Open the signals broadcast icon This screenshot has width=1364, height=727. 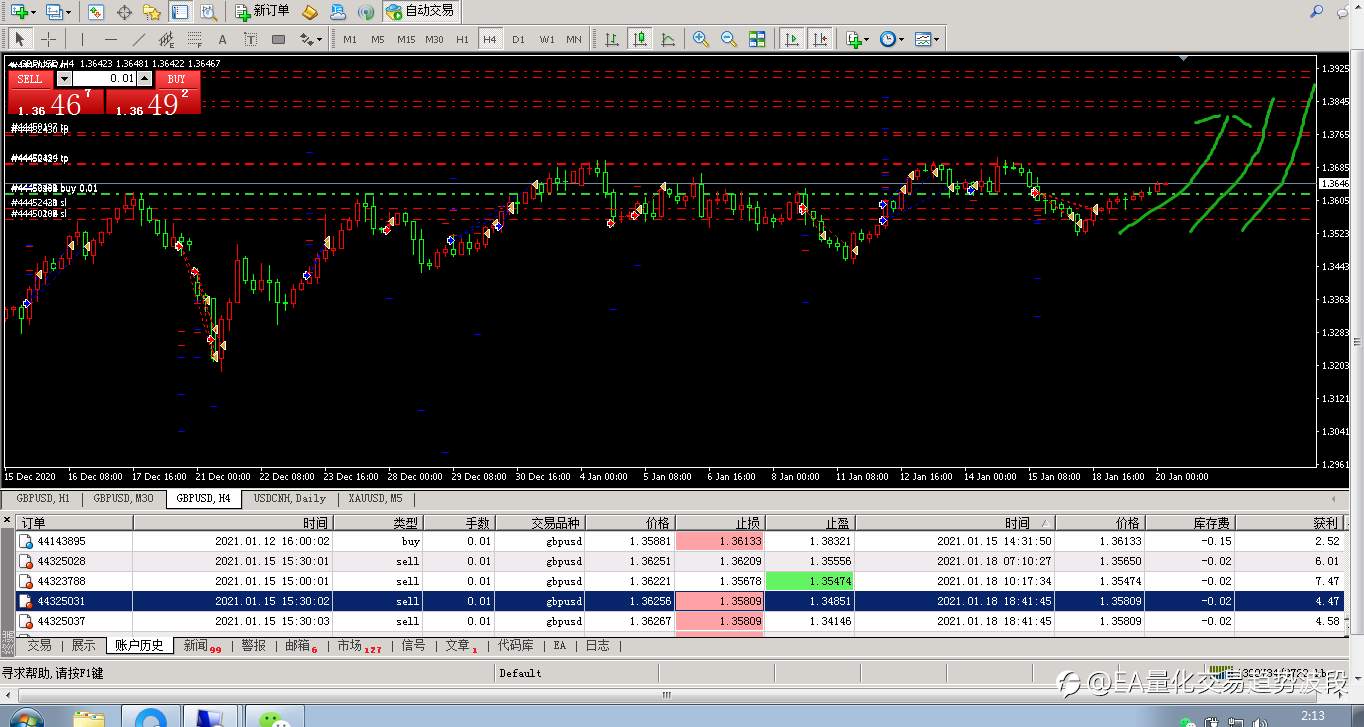366,12
